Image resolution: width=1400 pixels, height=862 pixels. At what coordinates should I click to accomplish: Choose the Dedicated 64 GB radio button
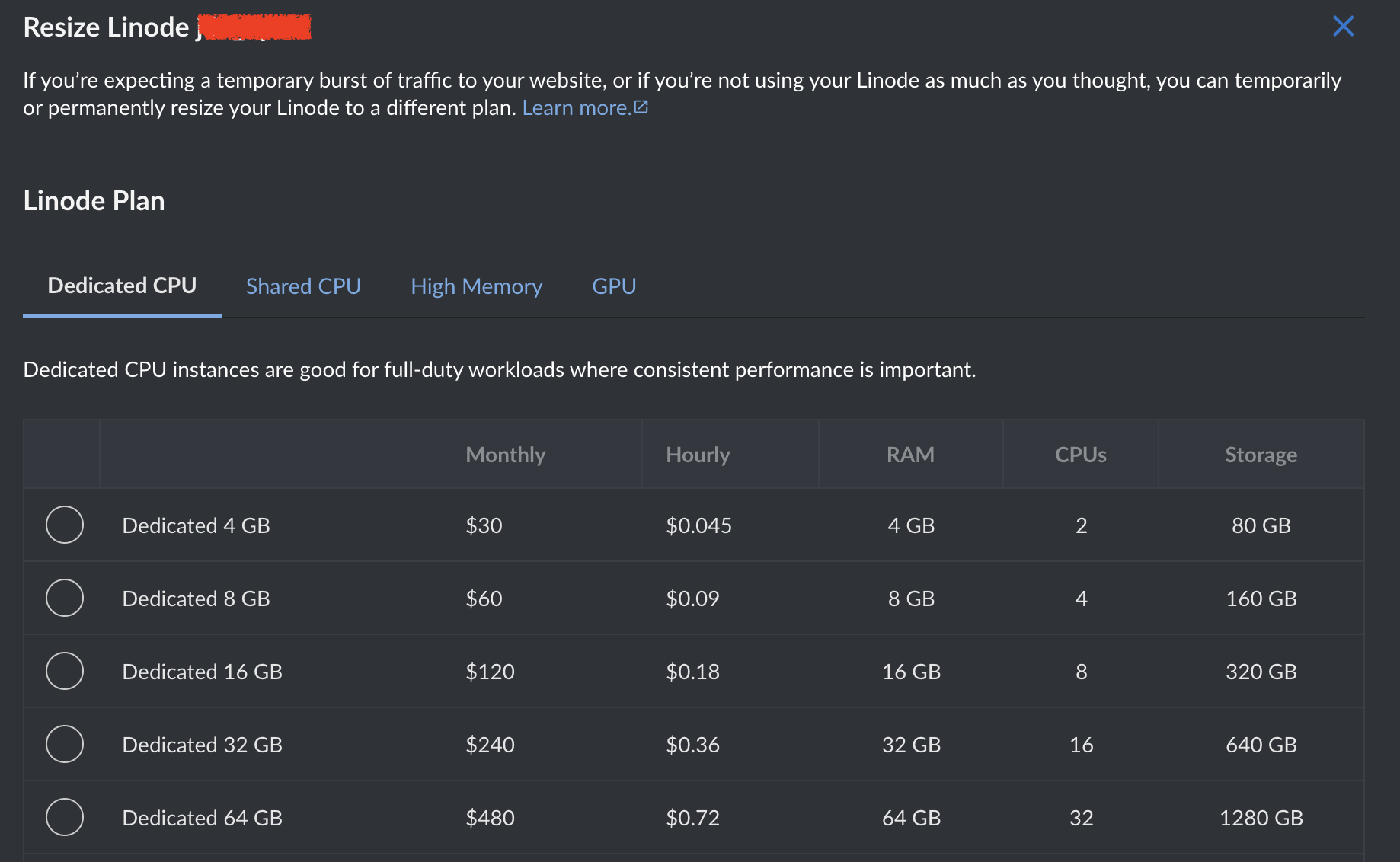(65, 817)
